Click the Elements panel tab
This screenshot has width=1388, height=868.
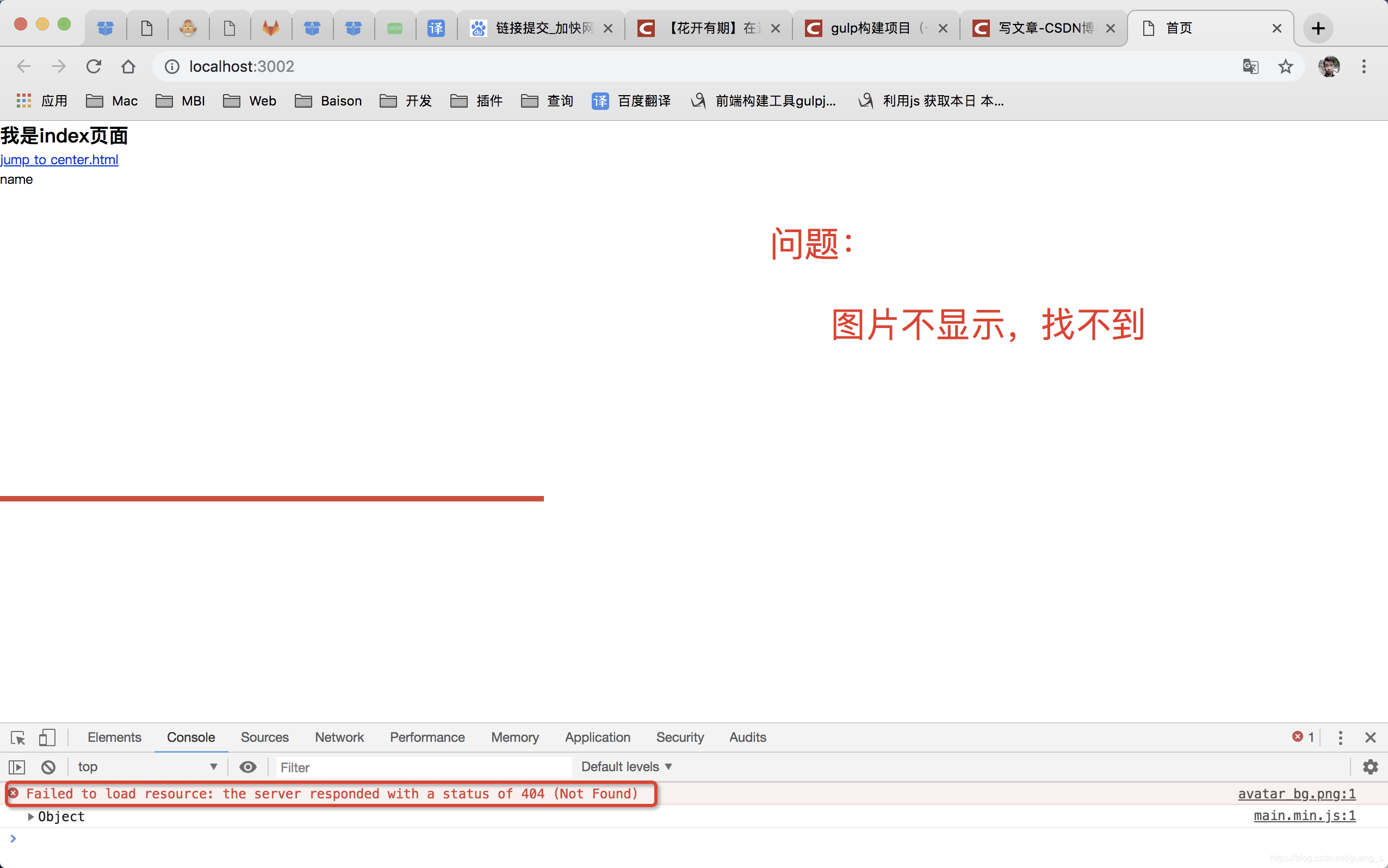pos(114,737)
